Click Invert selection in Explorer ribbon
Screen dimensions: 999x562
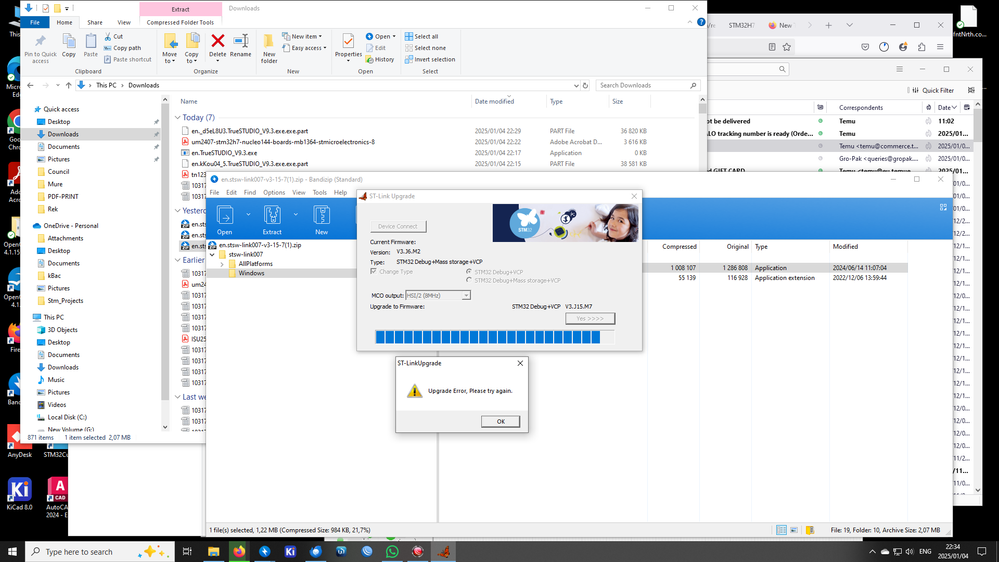(x=430, y=59)
